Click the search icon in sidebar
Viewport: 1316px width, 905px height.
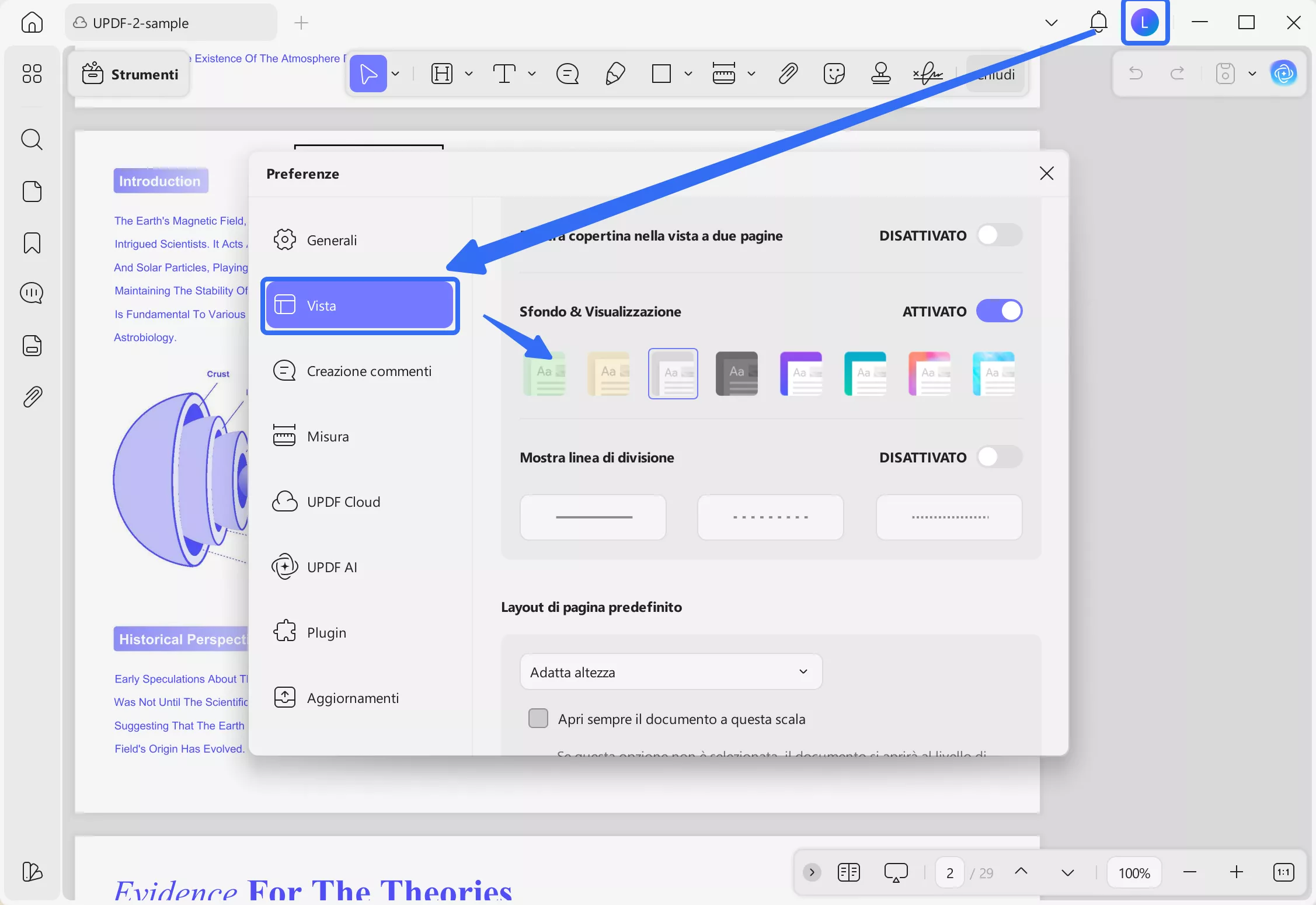[32, 140]
